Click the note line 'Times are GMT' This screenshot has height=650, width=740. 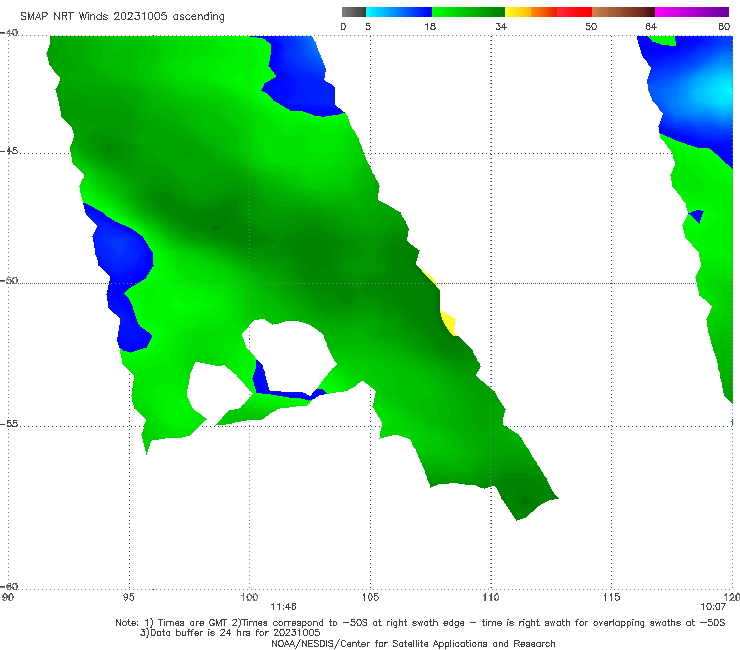(194, 623)
